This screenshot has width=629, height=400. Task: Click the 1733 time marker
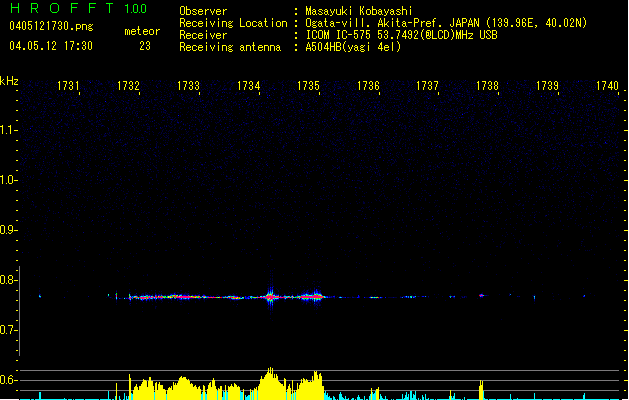tap(188, 86)
